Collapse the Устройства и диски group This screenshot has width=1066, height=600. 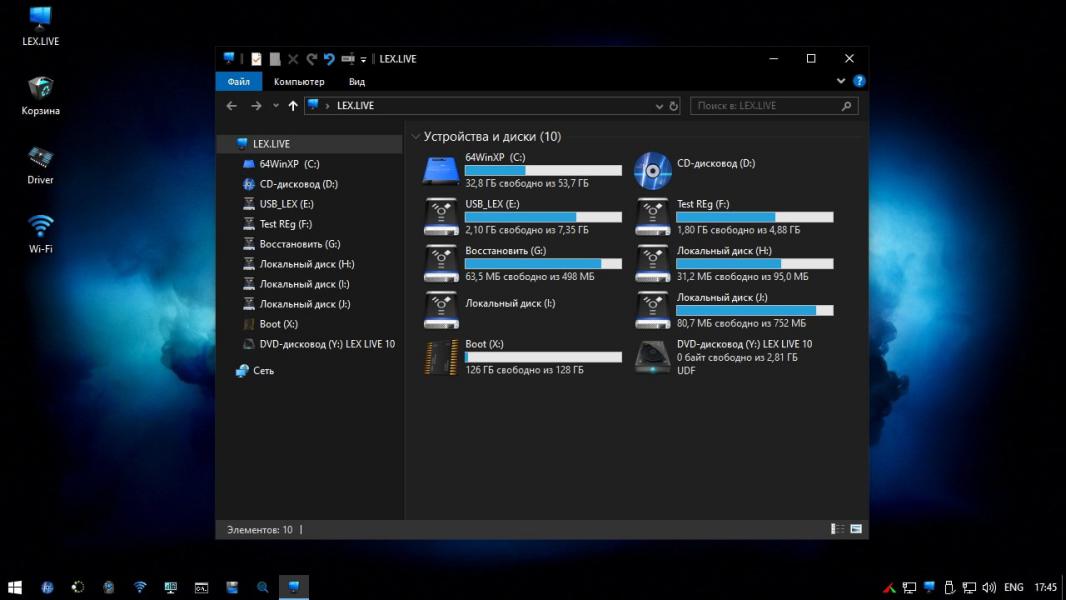[x=415, y=137]
